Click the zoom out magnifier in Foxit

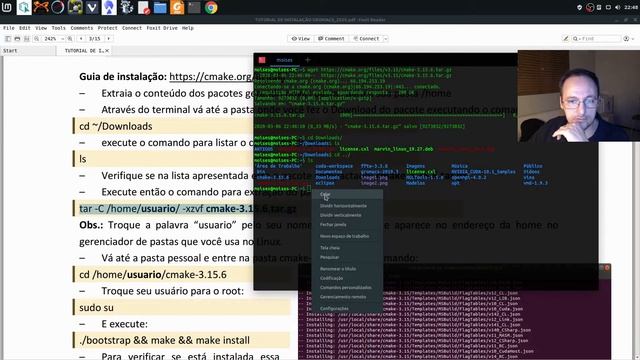point(36,39)
